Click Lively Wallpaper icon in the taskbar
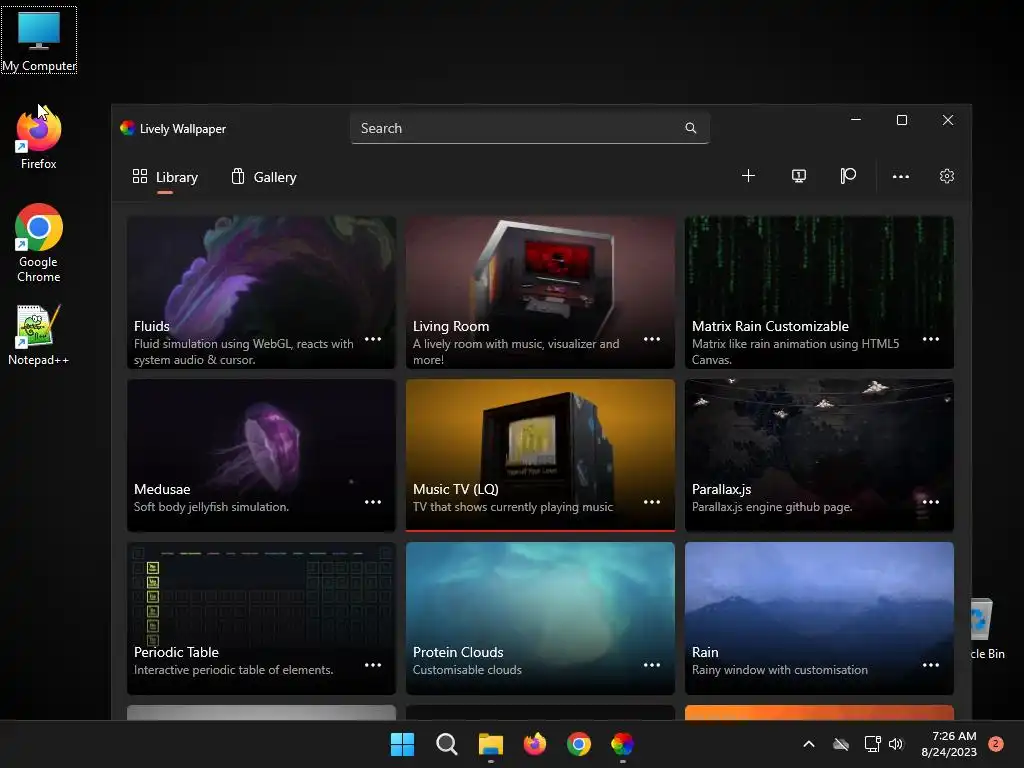 coord(622,744)
